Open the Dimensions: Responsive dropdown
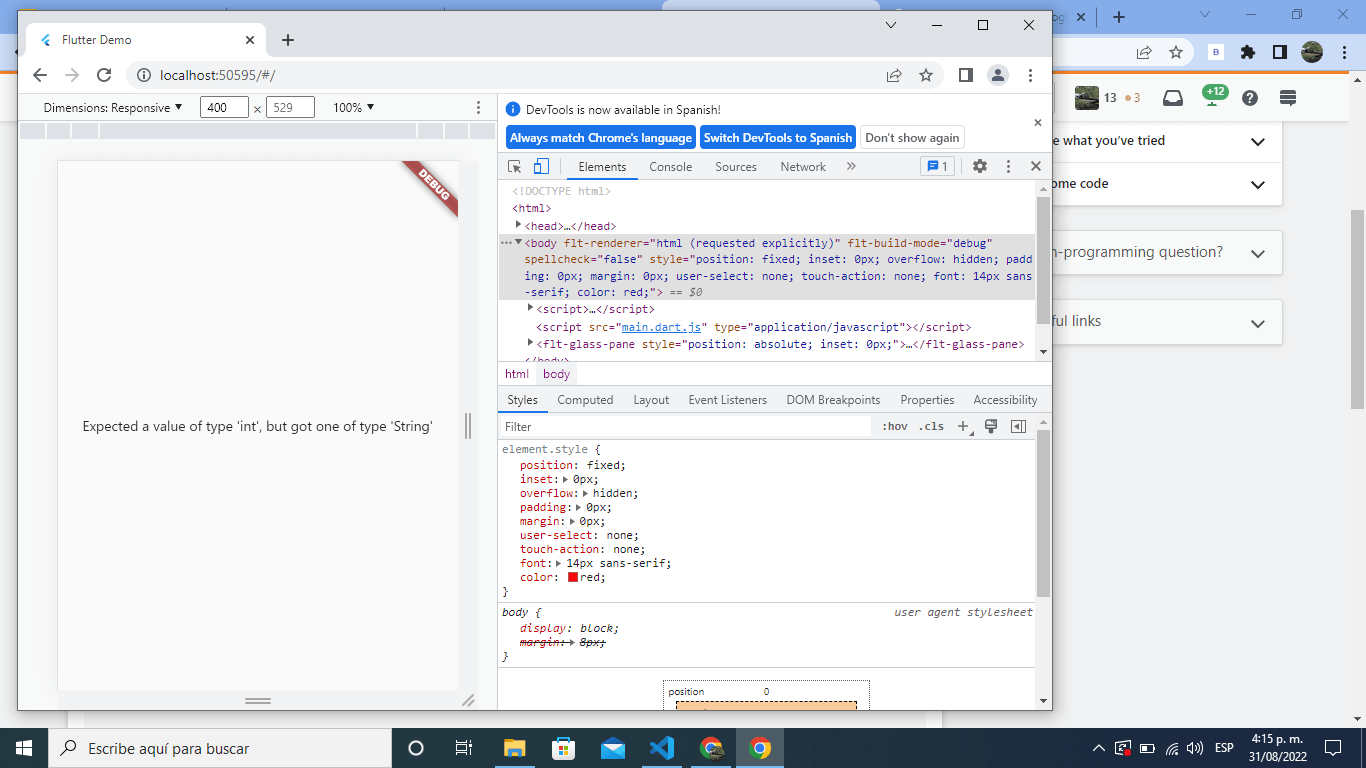The height and width of the screenshot is (768, 1366). (x=113, y=107)
